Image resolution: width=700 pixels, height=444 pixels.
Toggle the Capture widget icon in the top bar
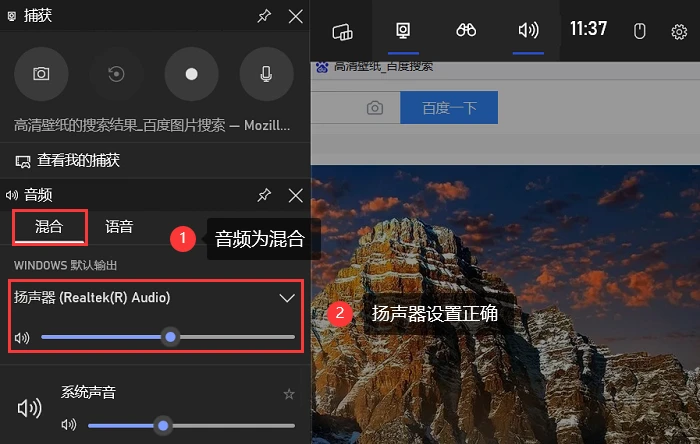(403, 30)
